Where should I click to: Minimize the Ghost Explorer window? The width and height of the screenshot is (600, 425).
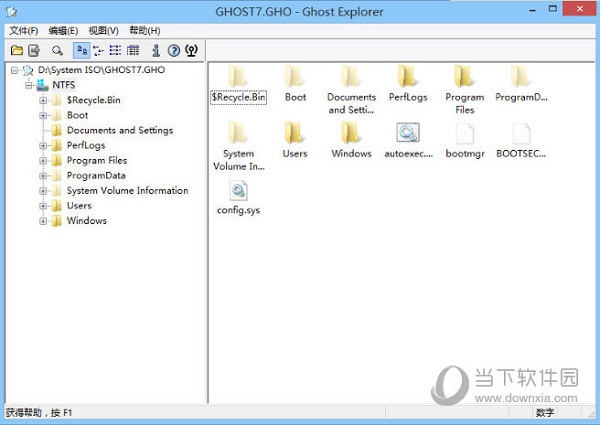[532, 10]
